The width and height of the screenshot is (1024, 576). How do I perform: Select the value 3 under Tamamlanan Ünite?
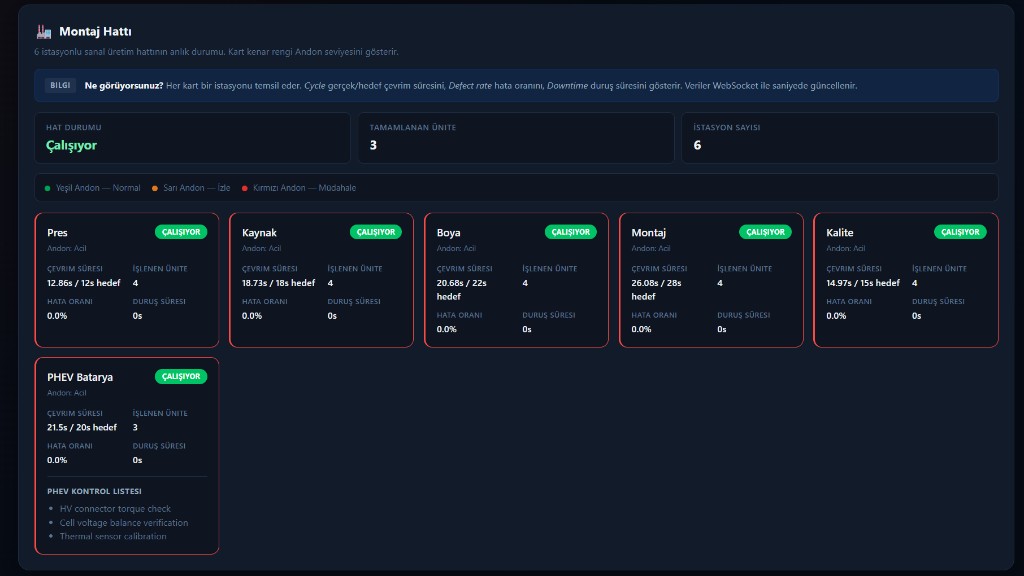click(373, 145)
